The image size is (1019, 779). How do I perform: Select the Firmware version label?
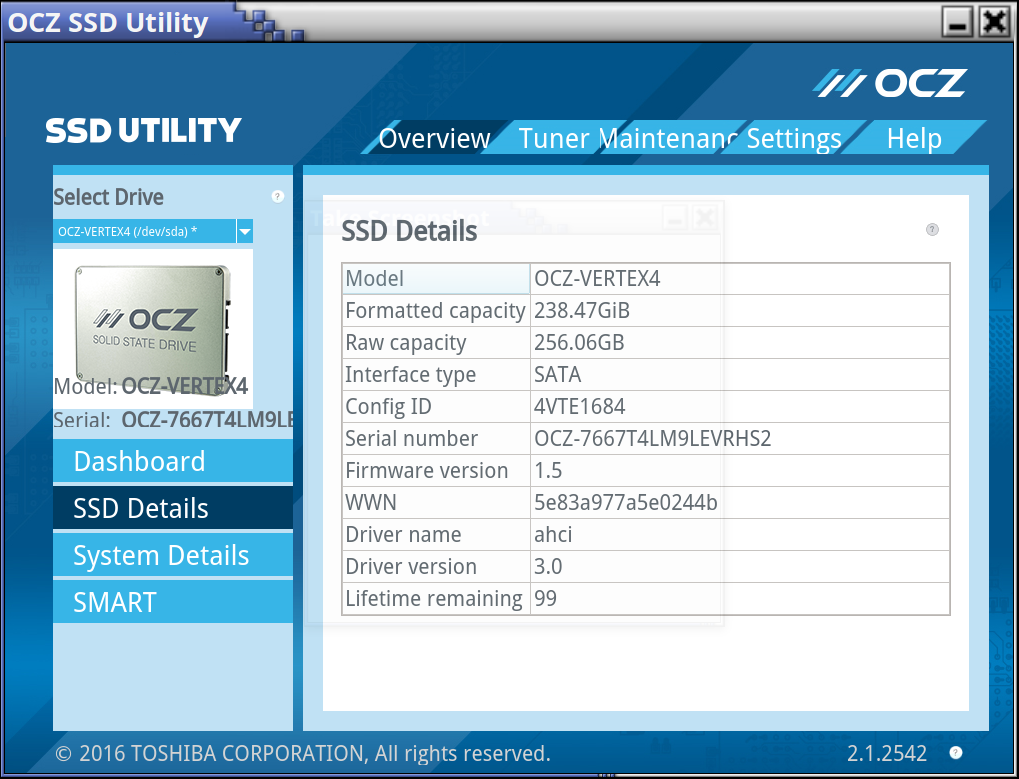[436, 470]
